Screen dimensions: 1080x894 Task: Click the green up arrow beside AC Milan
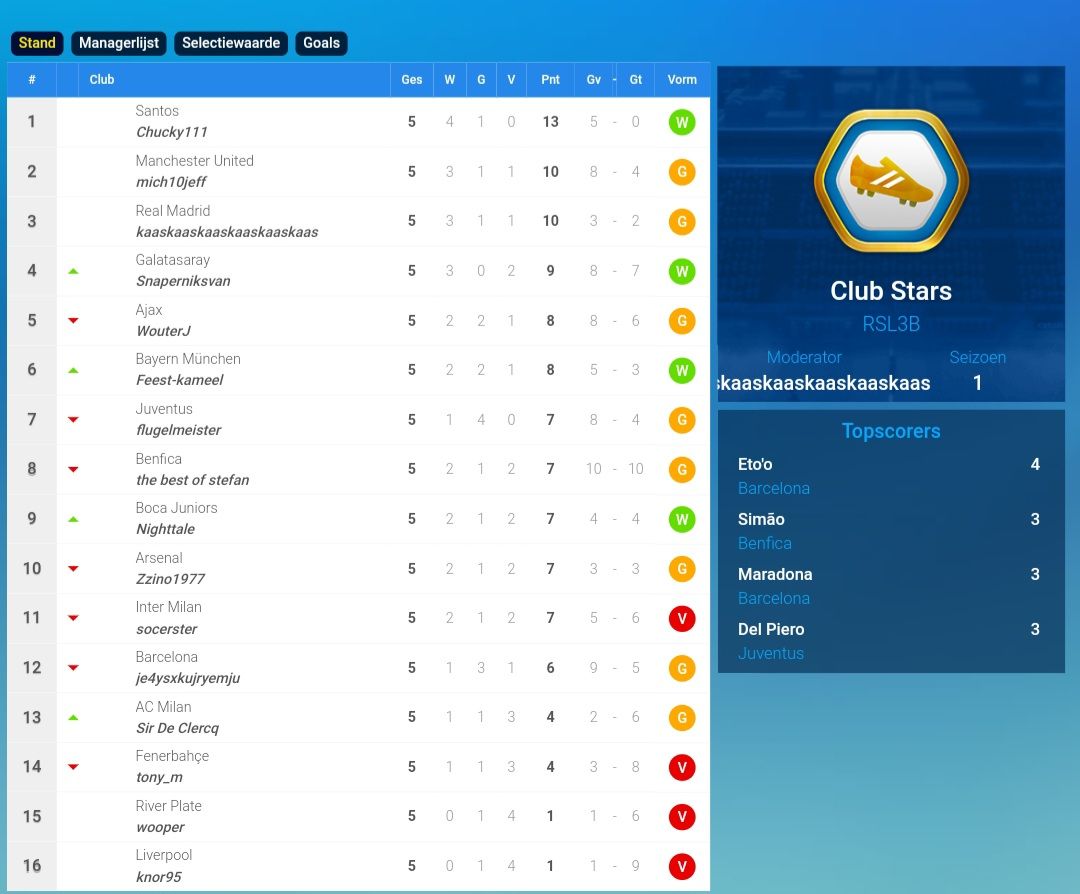click(73, 718)
